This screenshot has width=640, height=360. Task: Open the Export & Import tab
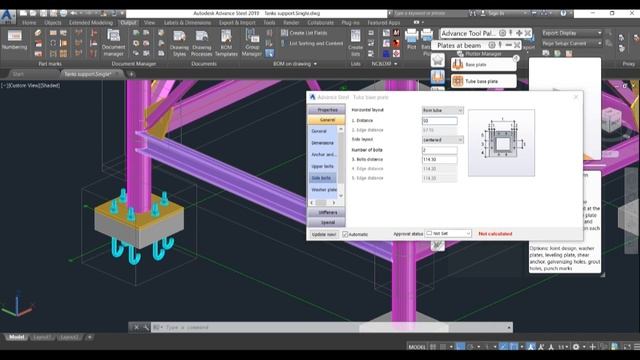pyautogui.click(x=237, y=22)
